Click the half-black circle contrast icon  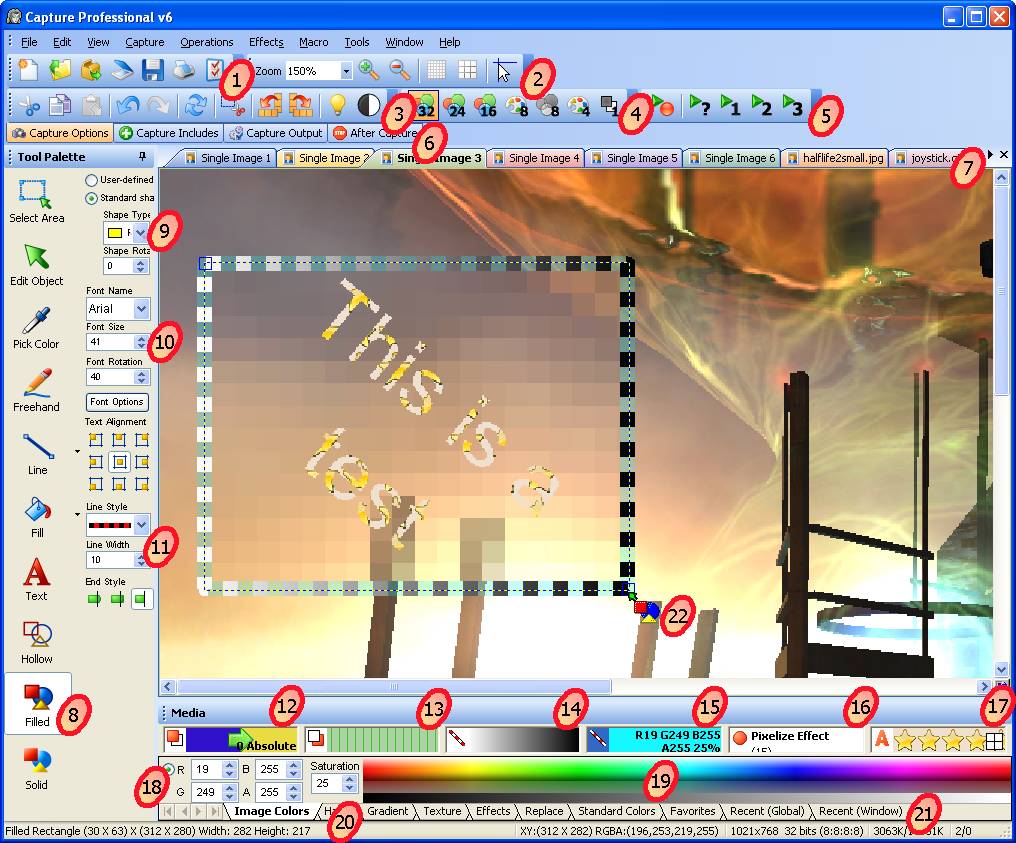(x=369, y=105)
